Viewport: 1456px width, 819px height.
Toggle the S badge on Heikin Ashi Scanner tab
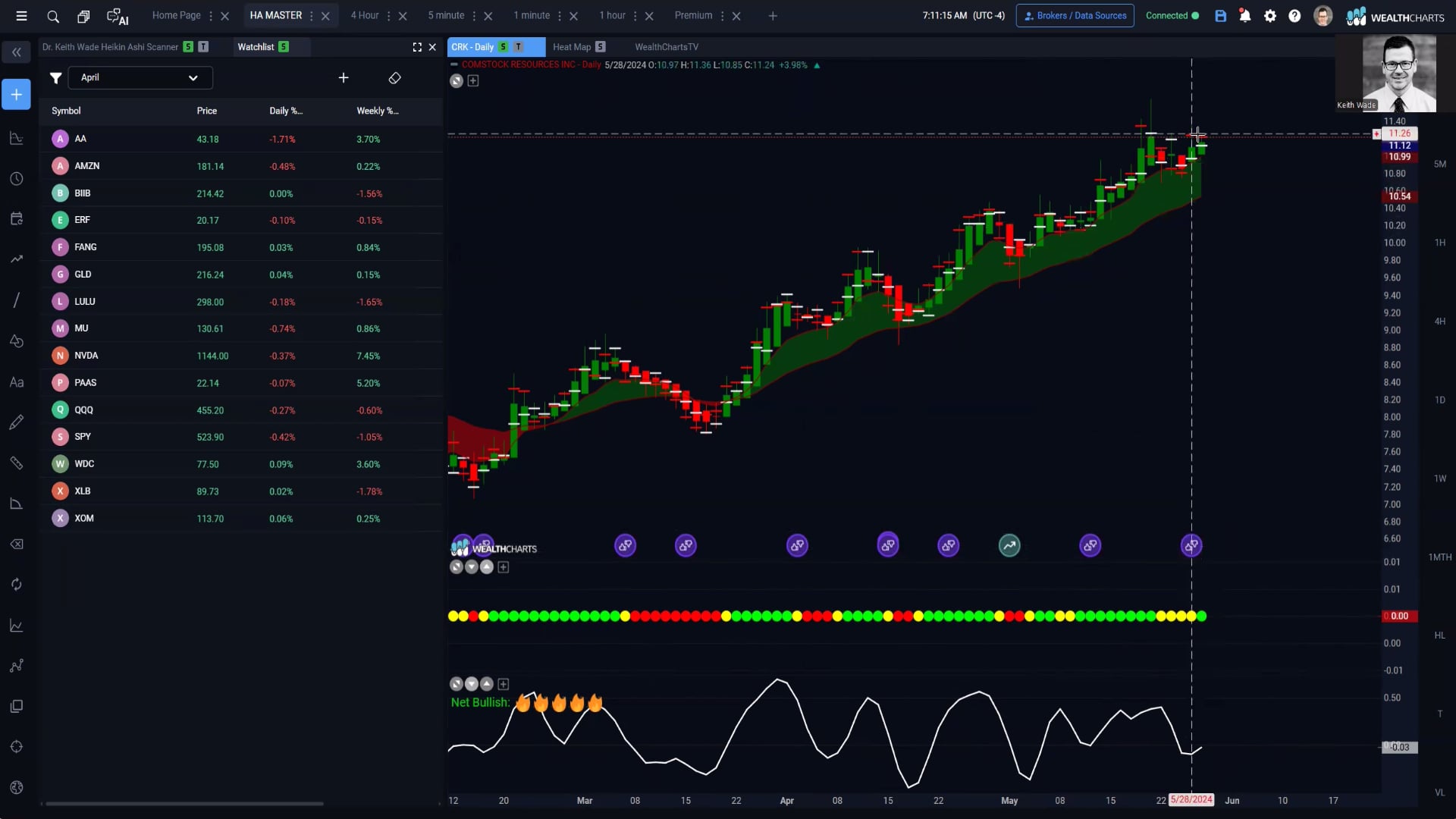pos(188,47)
